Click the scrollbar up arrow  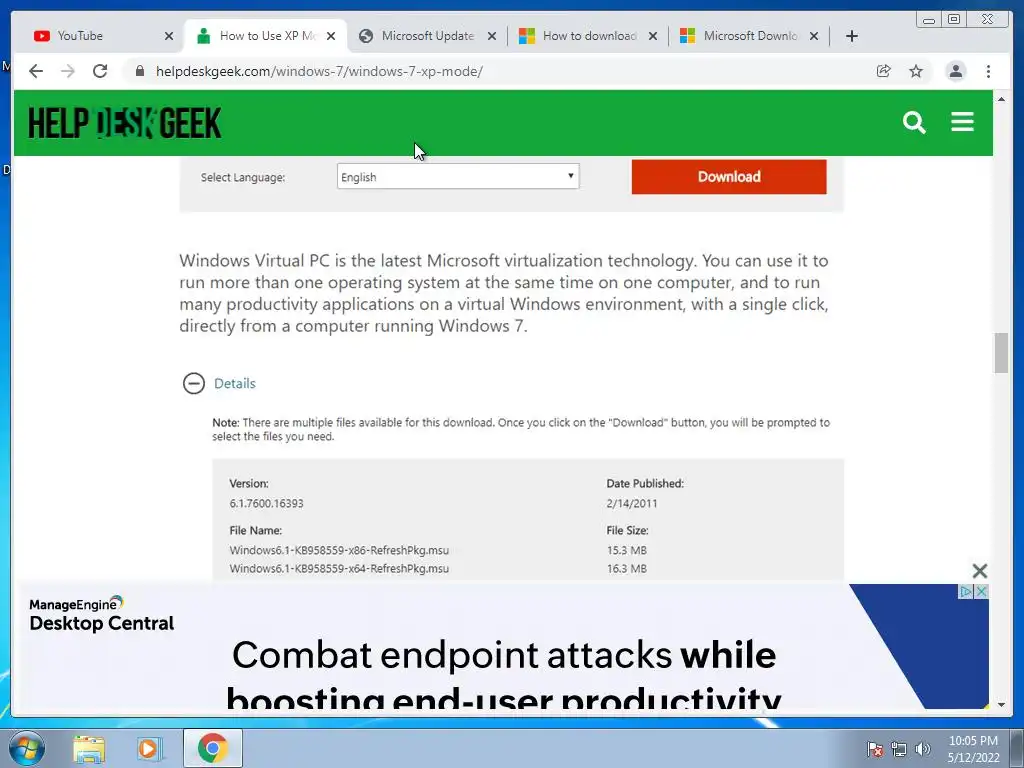point(1001,99)
